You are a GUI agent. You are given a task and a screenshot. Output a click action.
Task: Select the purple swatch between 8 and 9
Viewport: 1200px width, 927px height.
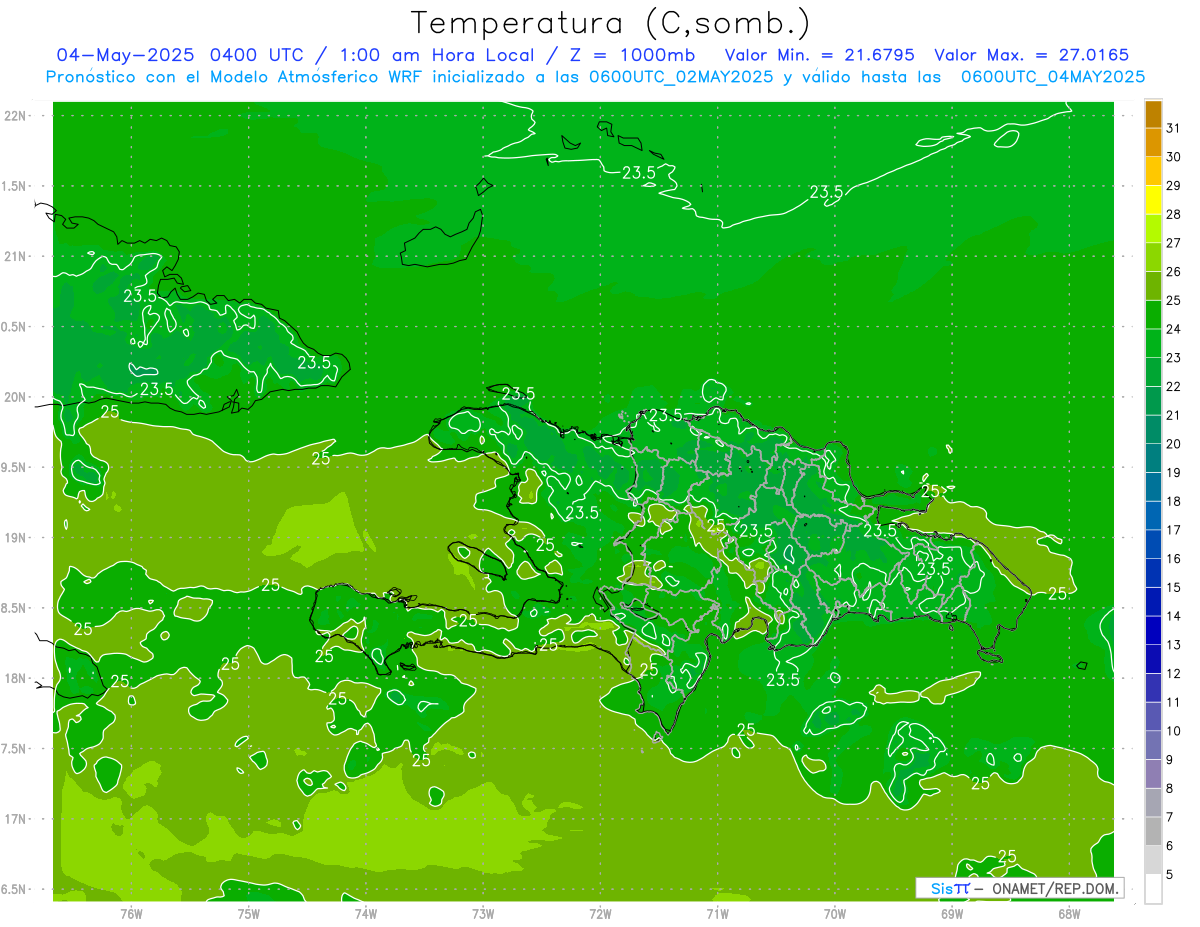click(x=1153, y=774)
